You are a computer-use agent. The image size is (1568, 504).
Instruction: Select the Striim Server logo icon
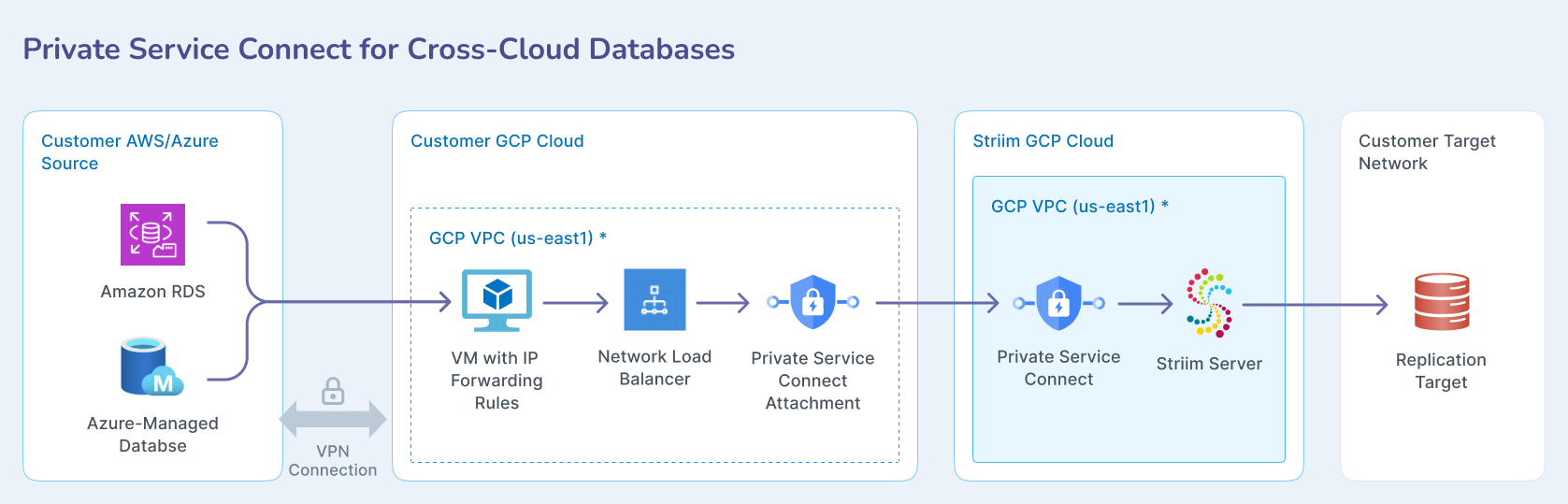click(x=1209, y=303)
